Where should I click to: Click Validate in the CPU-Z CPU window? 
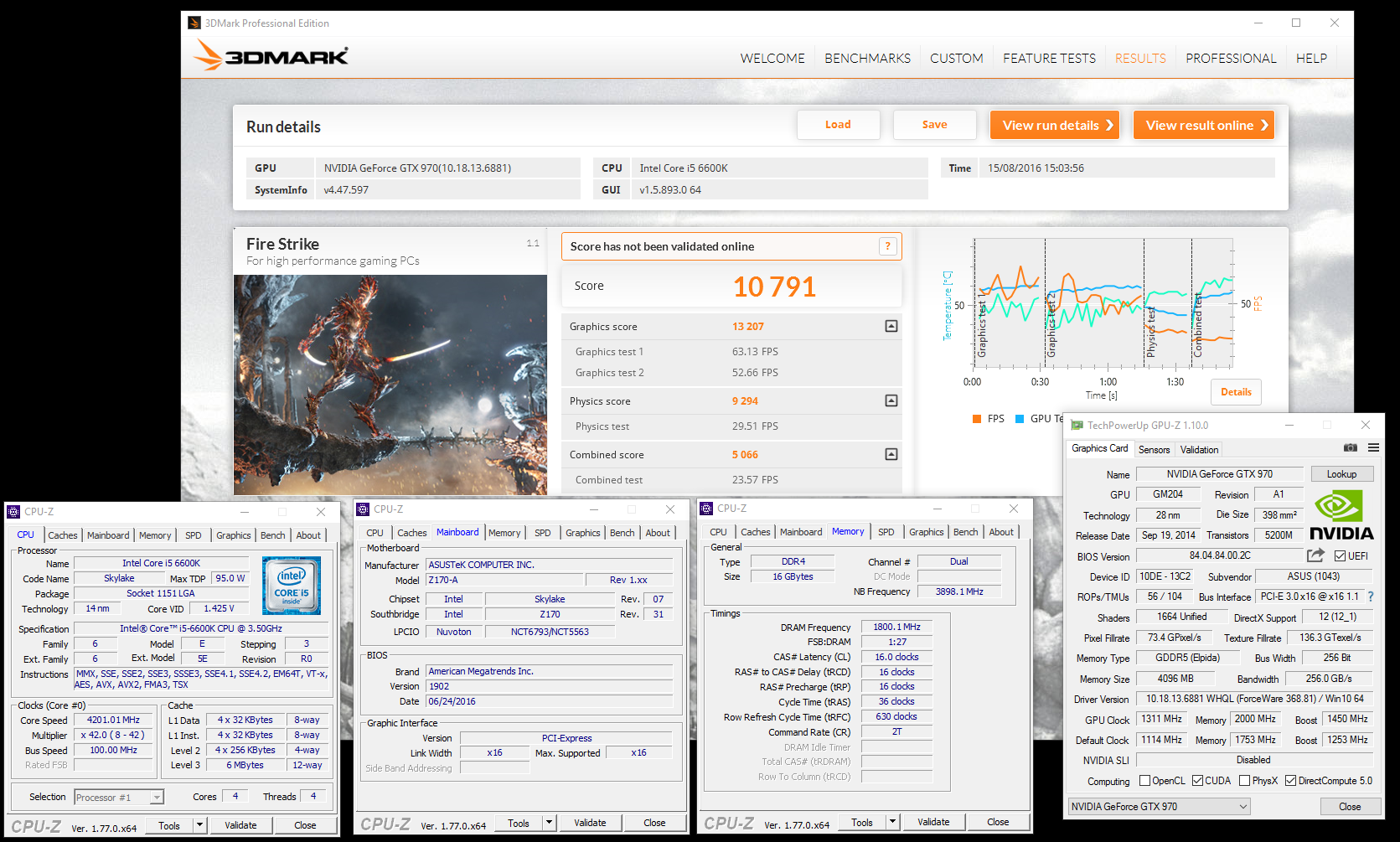pyautogui.click(x=240, y=825)
